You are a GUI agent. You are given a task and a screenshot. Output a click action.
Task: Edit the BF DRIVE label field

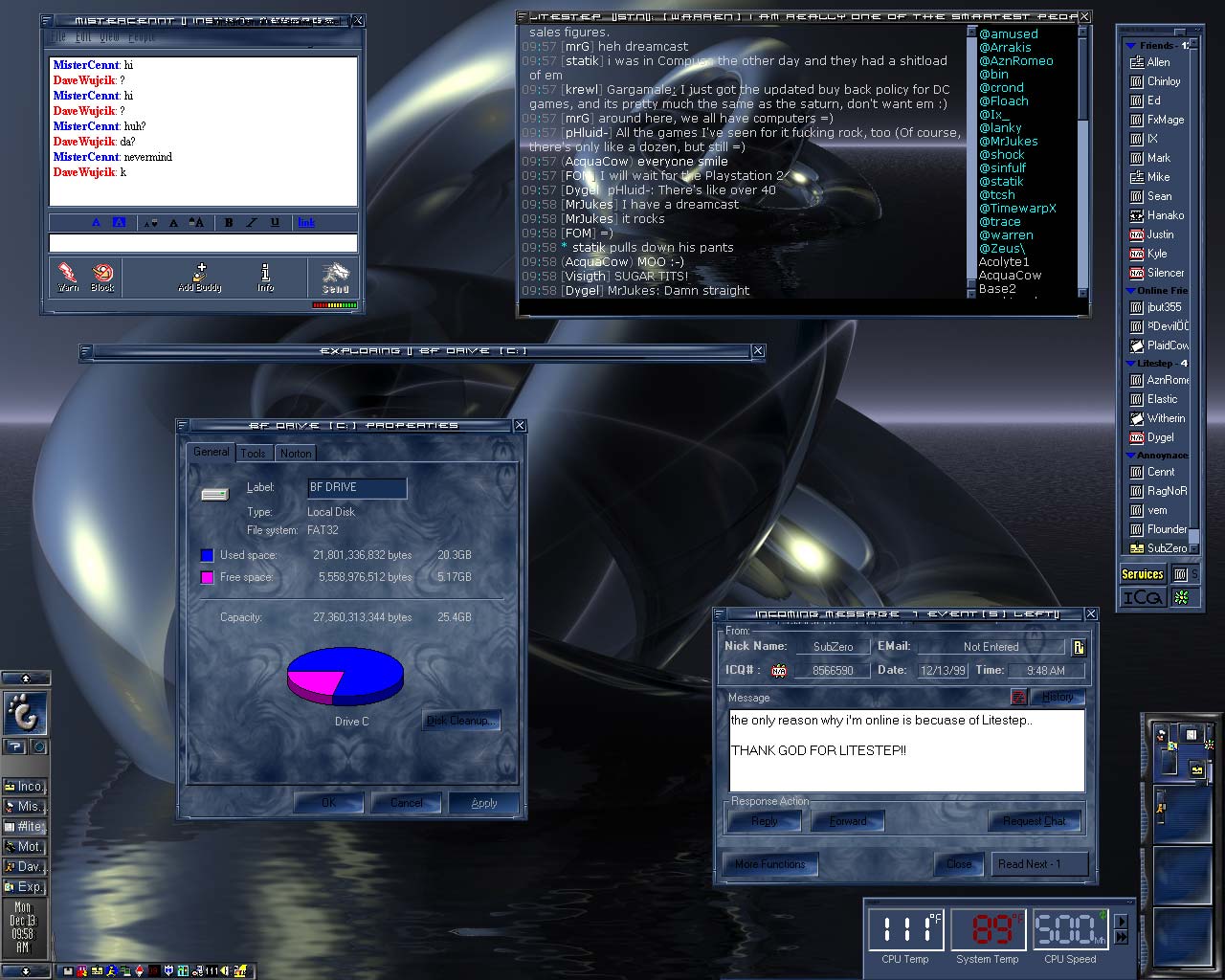click(356, 487)
